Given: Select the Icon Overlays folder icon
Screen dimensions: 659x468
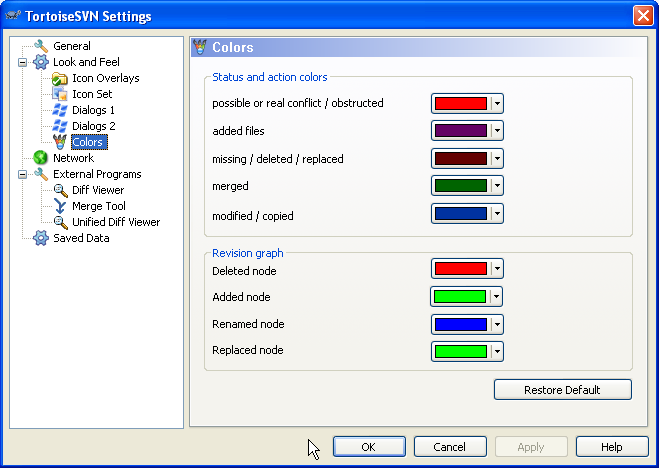Looking at the screenshot, I should (60, 78).
